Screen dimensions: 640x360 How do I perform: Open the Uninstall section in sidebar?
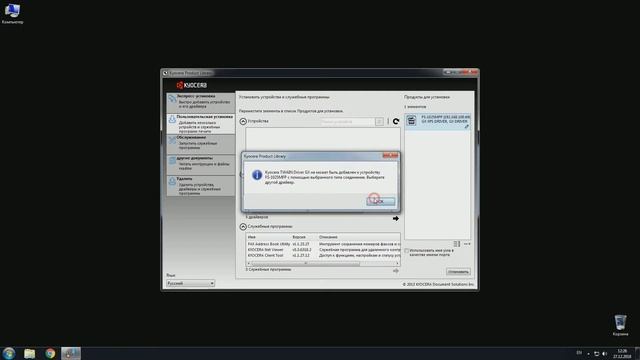200,186
